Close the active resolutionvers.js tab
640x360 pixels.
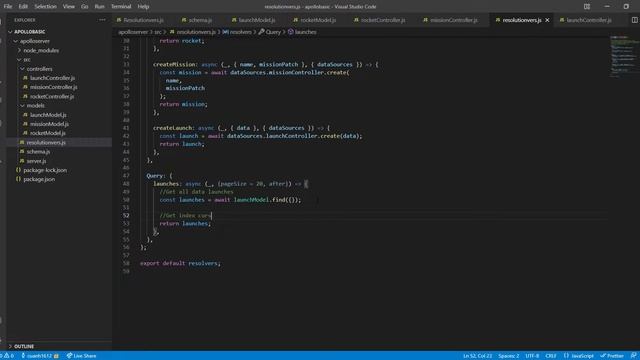pyautogui.click(x=547, y=20)
